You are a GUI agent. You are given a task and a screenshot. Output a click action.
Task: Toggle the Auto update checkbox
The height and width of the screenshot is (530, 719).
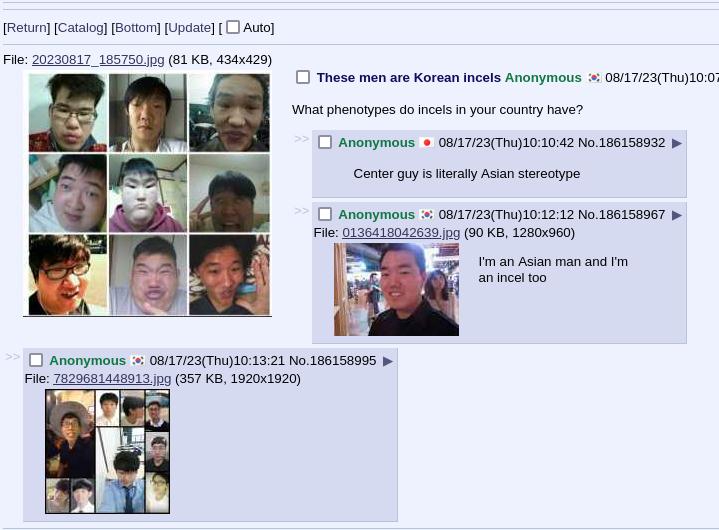pos(233,27)
